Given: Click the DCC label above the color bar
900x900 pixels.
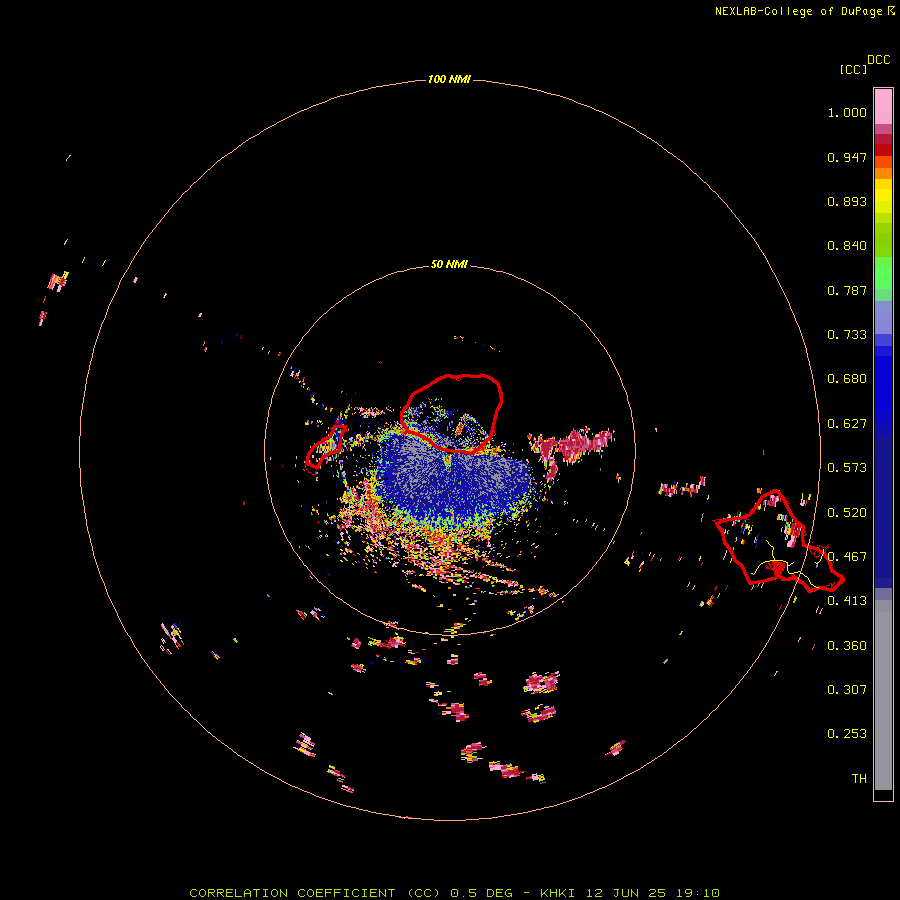Looking at the screenshot, I should tap(879, 60).
